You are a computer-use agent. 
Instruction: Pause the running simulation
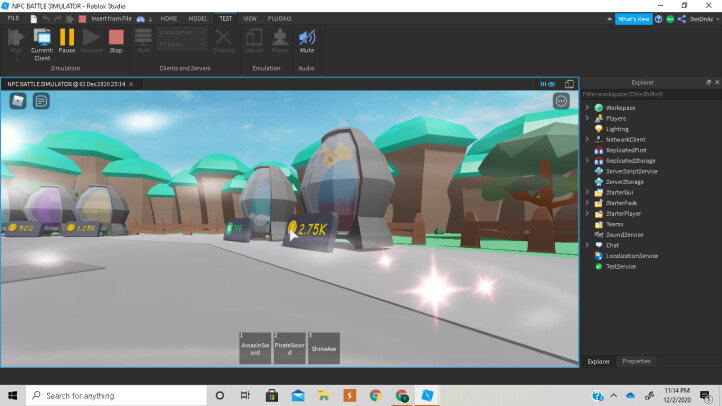click(67, 40)
